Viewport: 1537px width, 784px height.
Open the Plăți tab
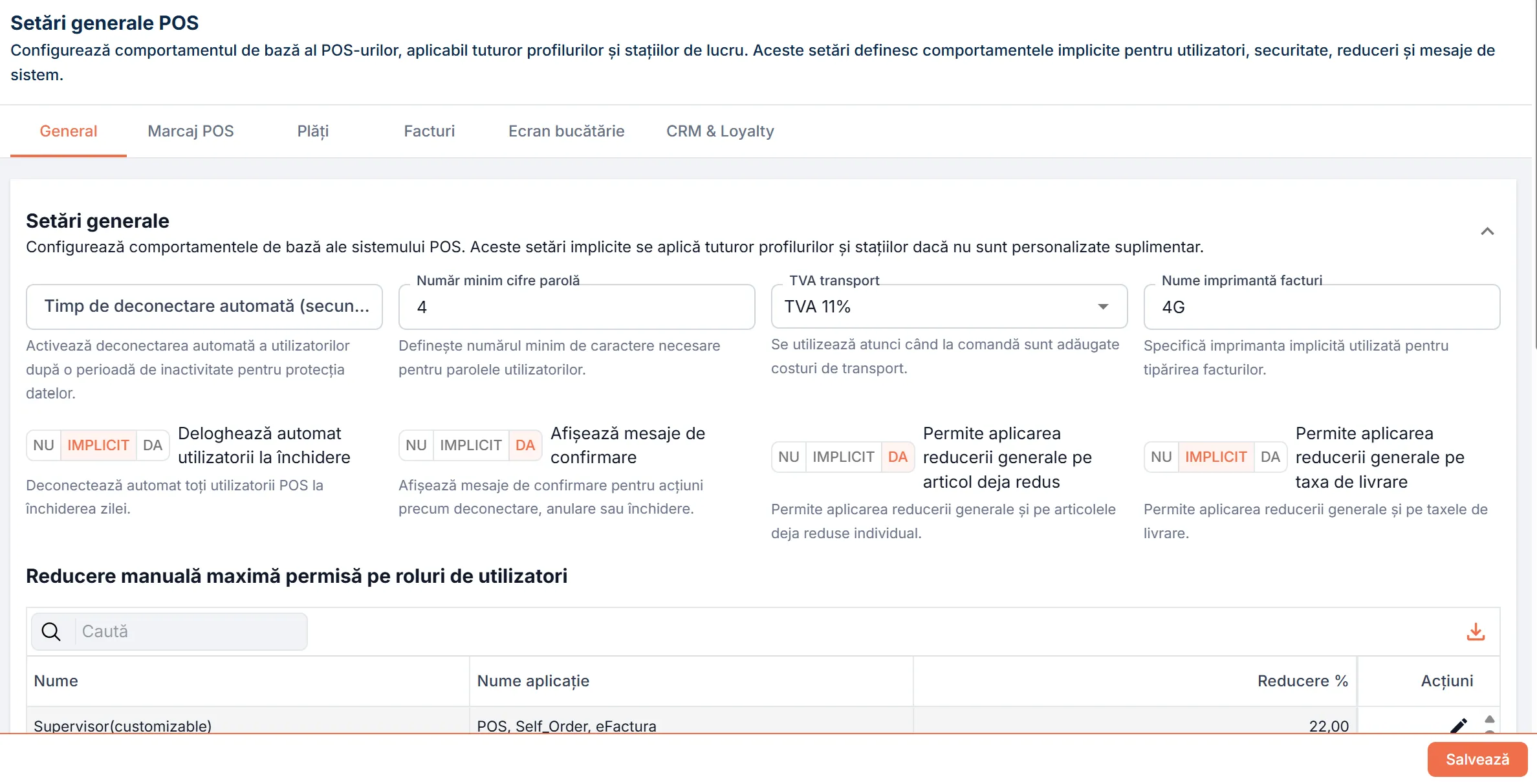[313, 131]
